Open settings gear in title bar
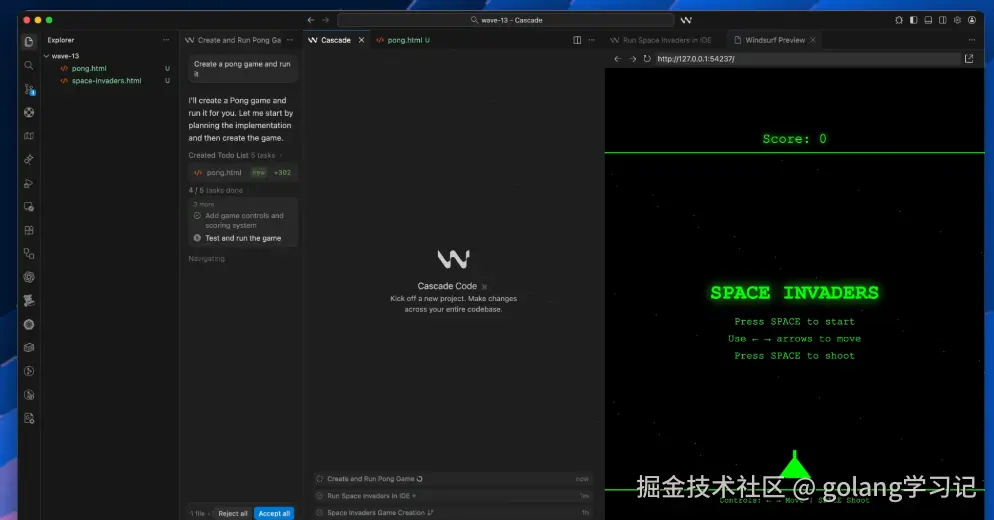The width and height of the screenshot is (994, 520). pyautogui.click(x=957, y=20)
